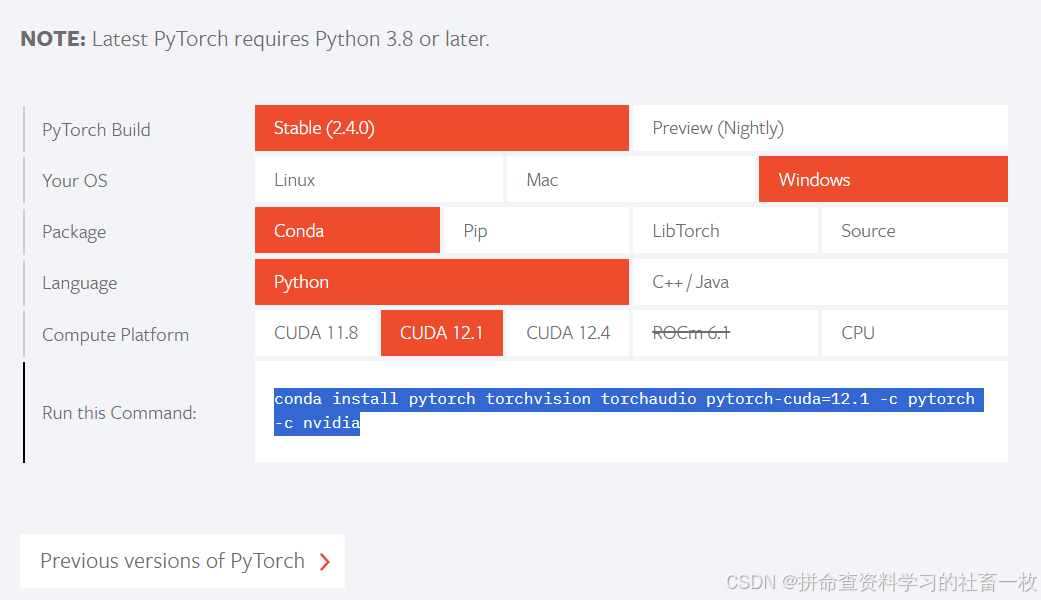Click the Package row label
The image size is (1041, 600).
(74, 232)
